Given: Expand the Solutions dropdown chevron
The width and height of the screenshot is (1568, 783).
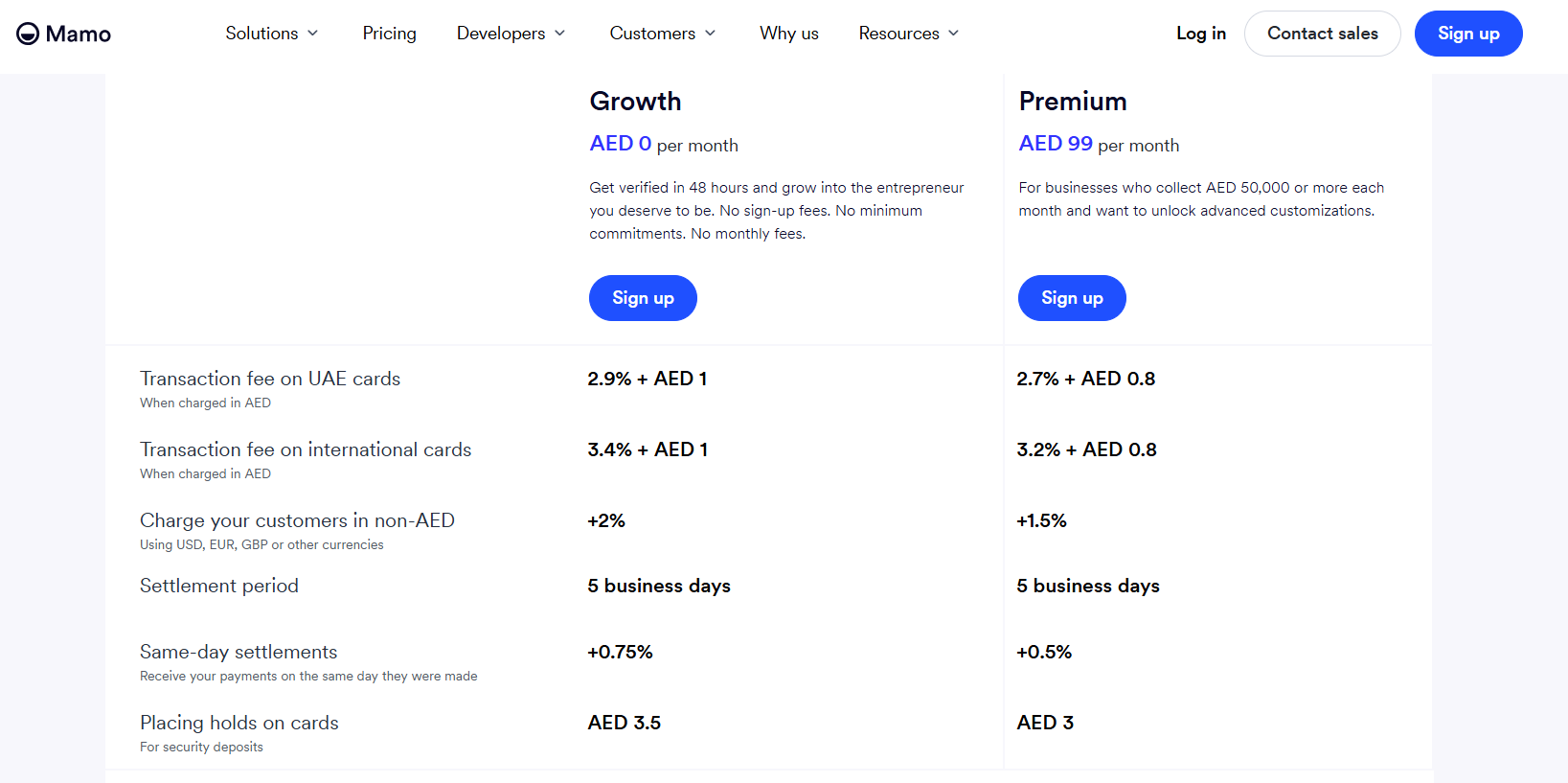Looking at the screenshot, I should point(313,34).
